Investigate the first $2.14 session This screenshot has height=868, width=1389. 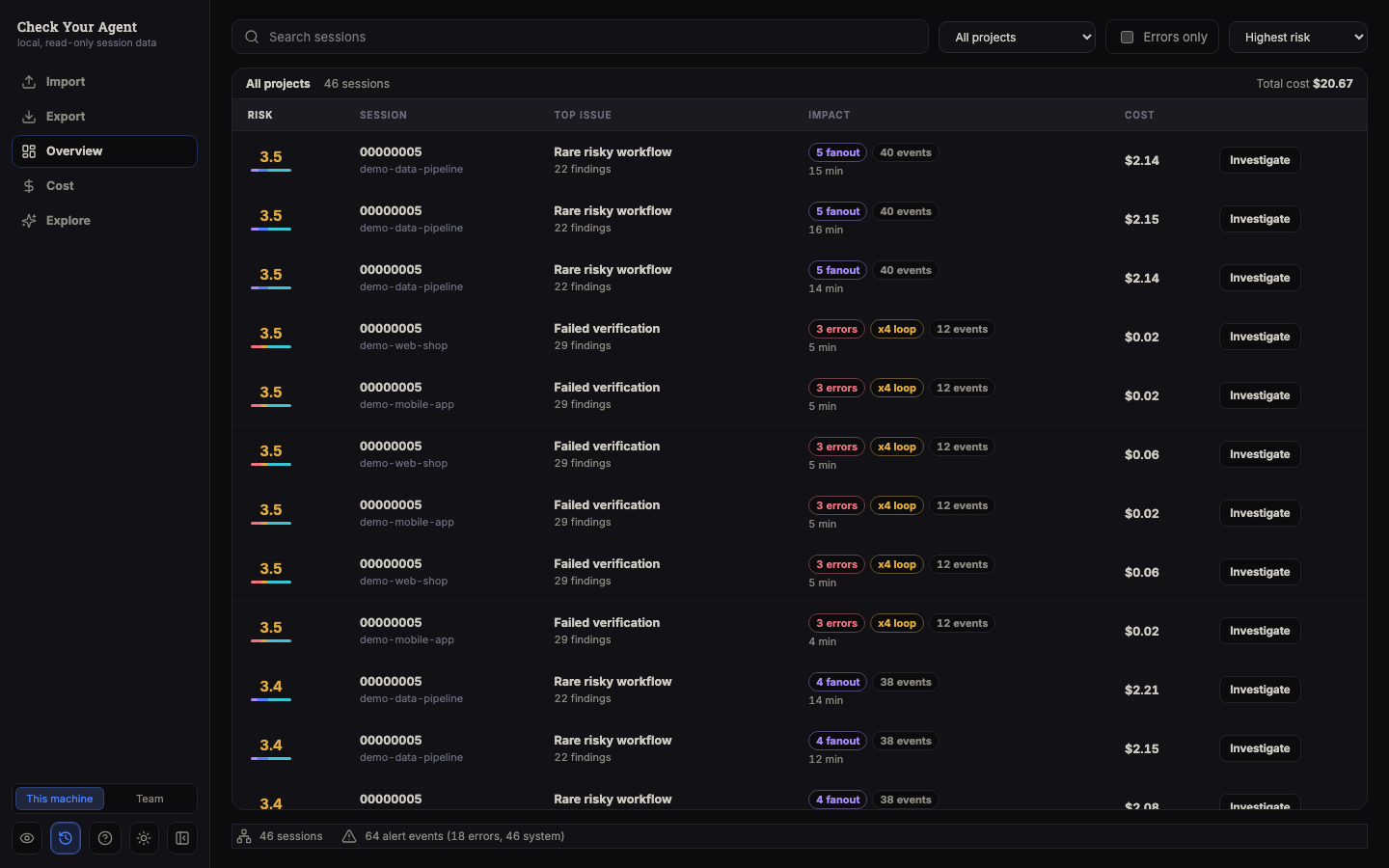point(1260,160)
